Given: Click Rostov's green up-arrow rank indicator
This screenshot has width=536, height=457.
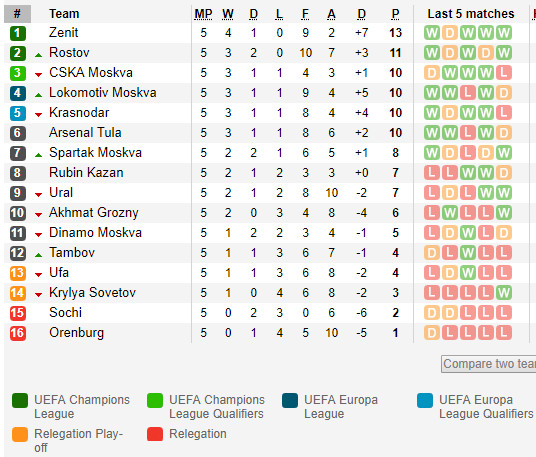Looking at the screenshot, I should click(39, 55).
